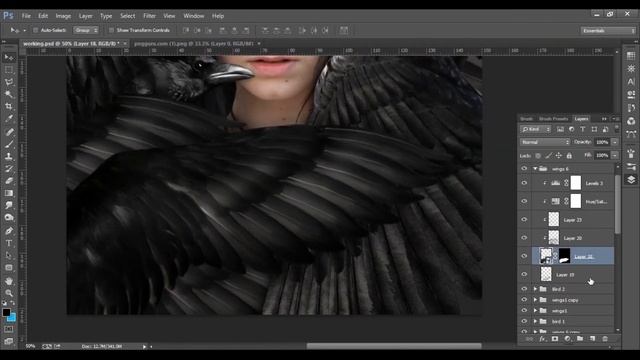
Task: Select the Crop tool
Action: tap(9, 107)
